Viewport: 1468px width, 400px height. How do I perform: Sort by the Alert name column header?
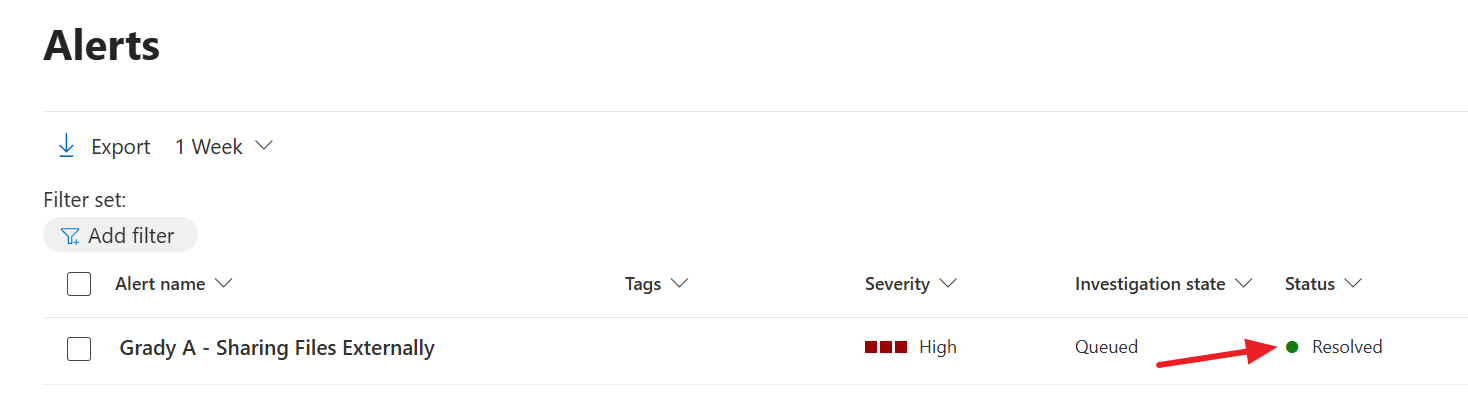(160, 284)
